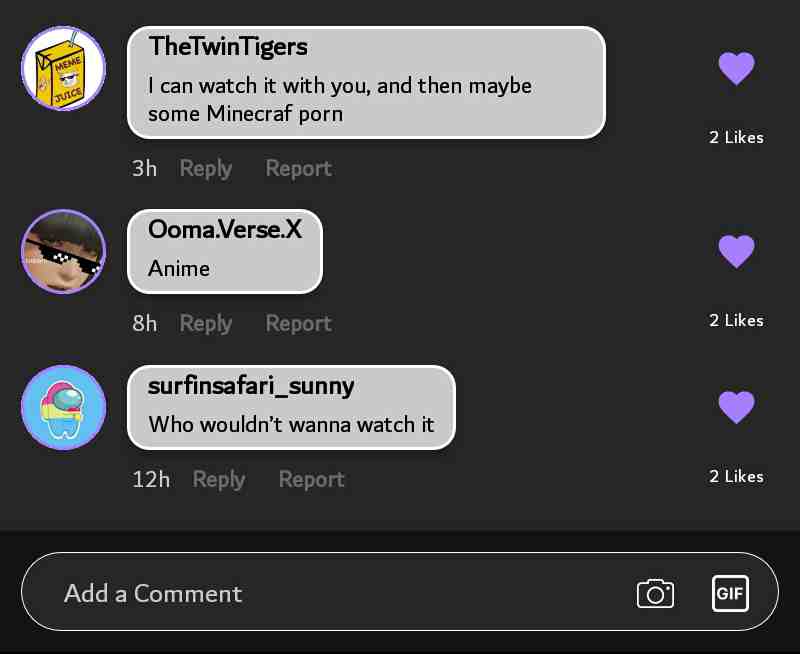The height and width of the screenshot is (654, 800).
Task: View 2 Likes under TheTwinTigers' heart
Action: tap(736, 137)
